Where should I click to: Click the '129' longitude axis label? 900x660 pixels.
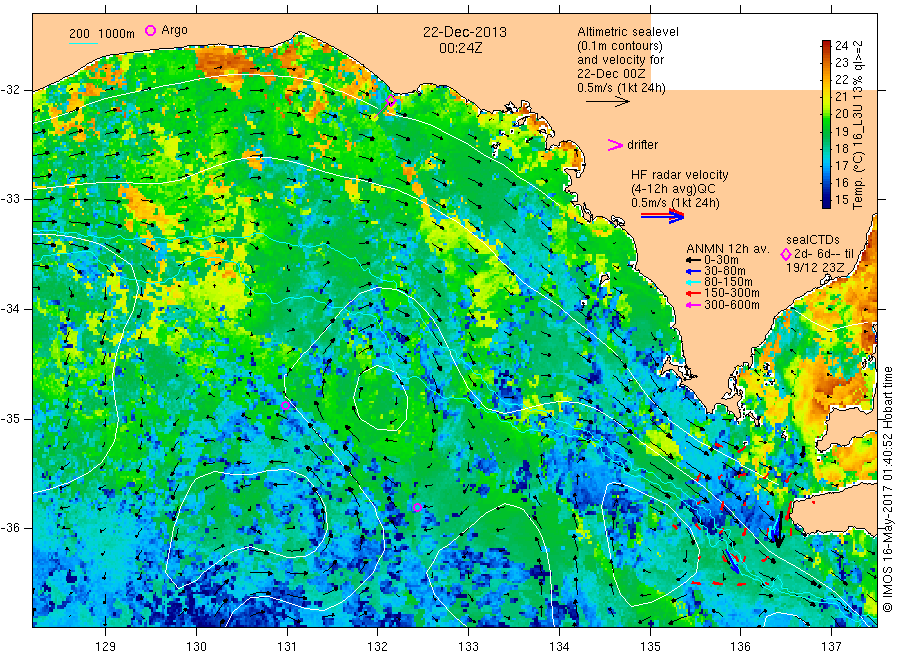click(106, 647)
